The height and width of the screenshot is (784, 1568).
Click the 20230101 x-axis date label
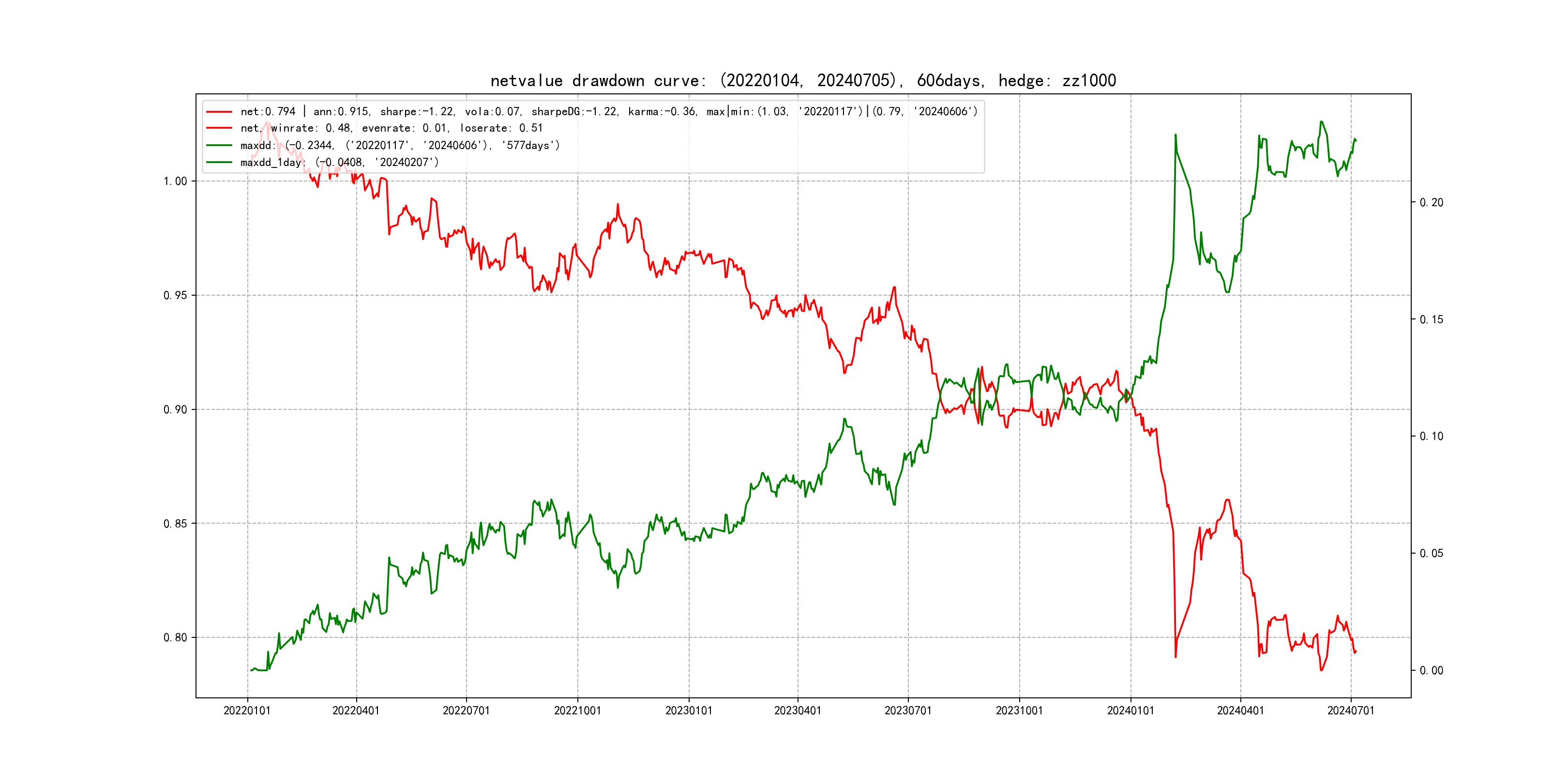click(689, 710)
